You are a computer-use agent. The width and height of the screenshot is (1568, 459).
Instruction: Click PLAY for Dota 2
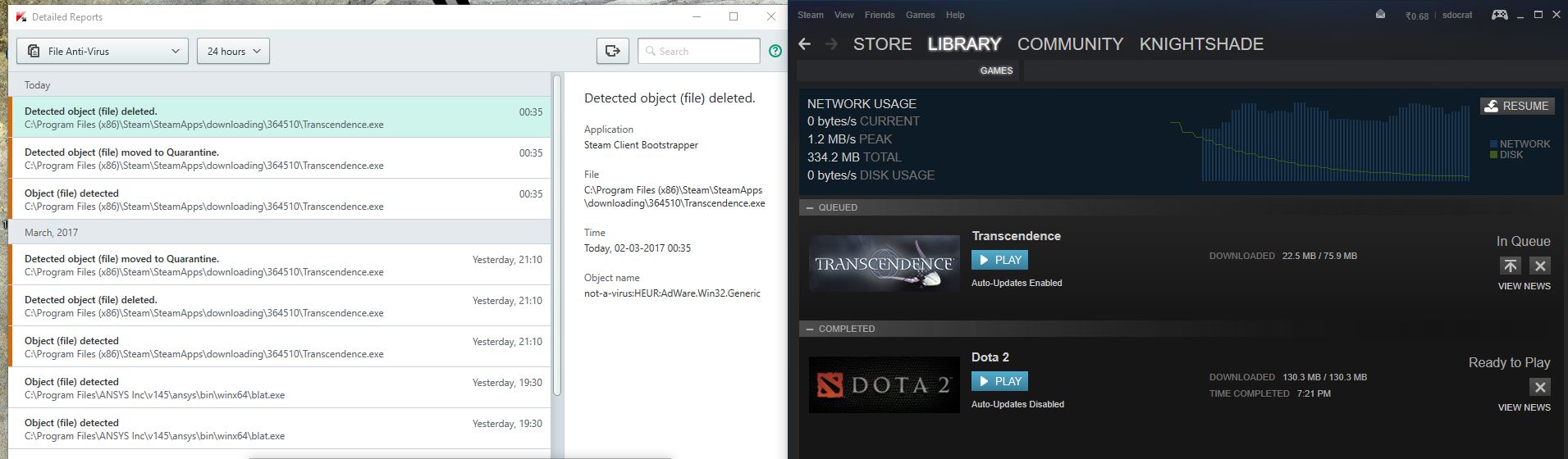999,381
